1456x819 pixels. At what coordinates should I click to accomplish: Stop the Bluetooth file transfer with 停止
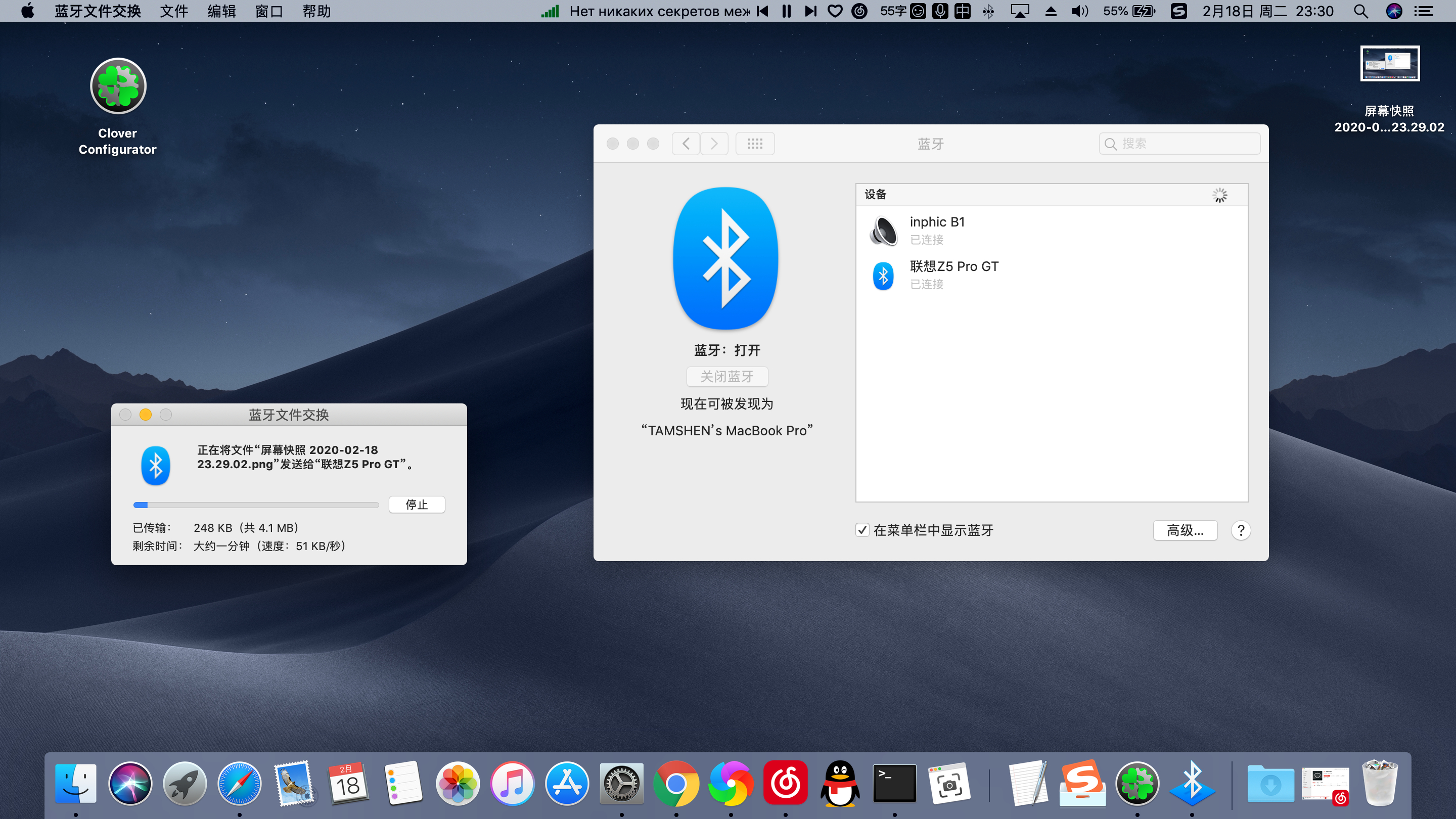coord(417,504)
